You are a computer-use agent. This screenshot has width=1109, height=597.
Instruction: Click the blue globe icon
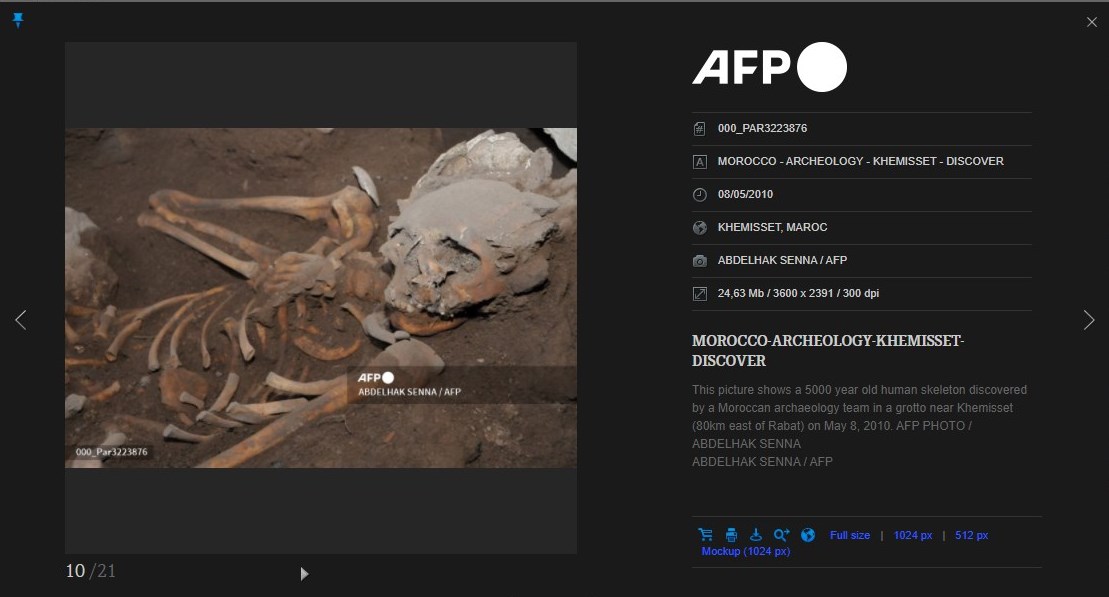click(x=808, y=535)
